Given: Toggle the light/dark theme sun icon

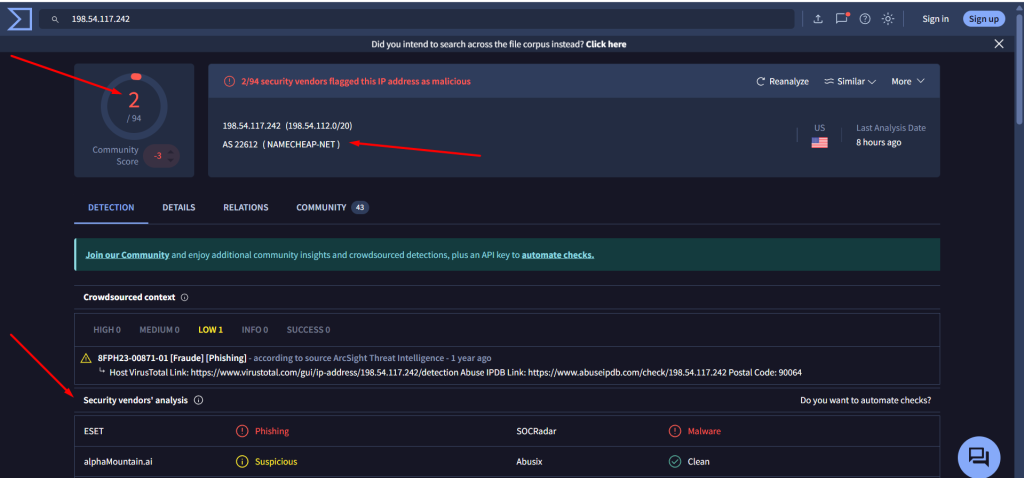Looking at the screenshot, I should (x=888, y=19).
